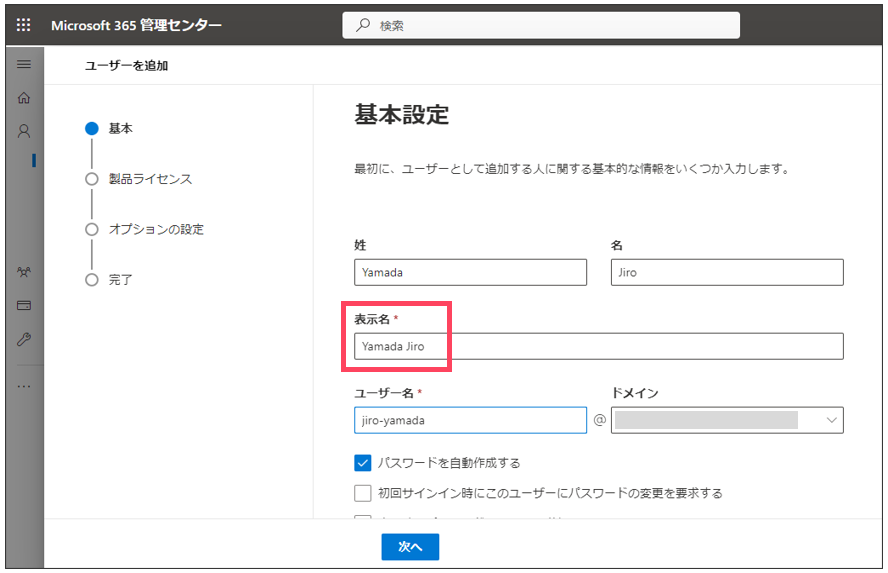Go to Home via the house icon
Screen dimensions: 888x573
click(24, 98)
